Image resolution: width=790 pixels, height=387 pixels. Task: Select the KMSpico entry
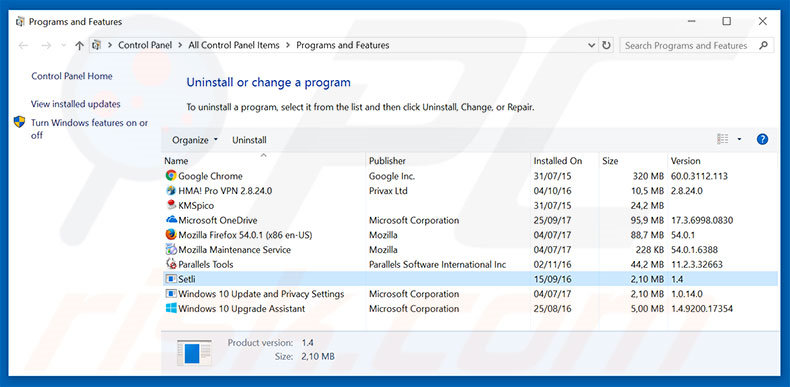click(x=196, y=205)
